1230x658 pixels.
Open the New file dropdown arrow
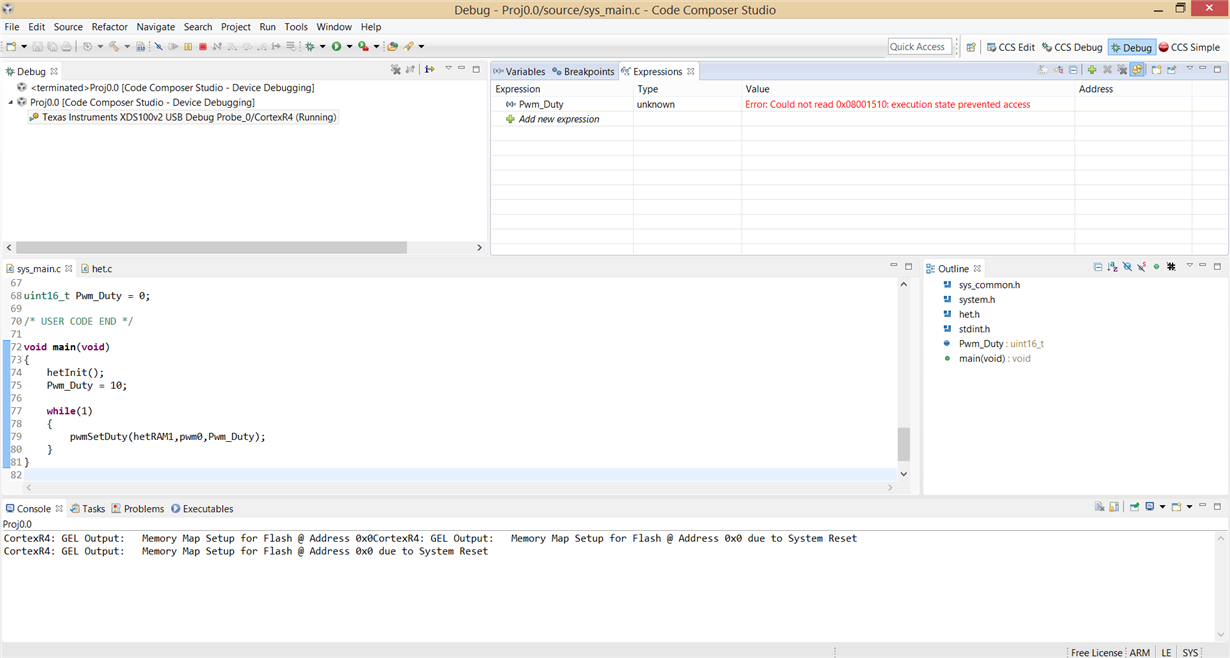click(x=24, y=46)
